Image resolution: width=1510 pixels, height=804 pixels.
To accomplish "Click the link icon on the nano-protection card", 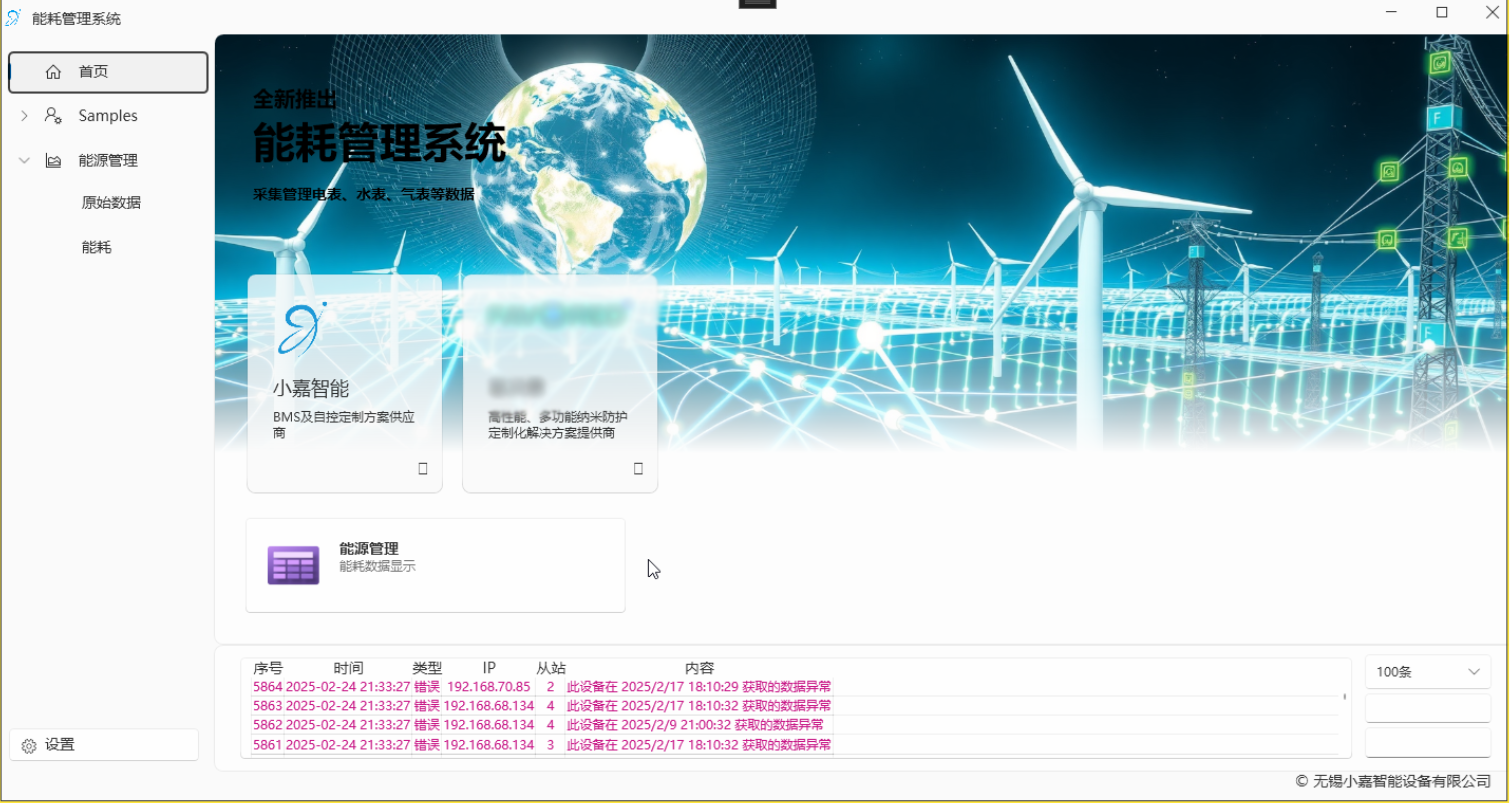I will click(639, 468).
